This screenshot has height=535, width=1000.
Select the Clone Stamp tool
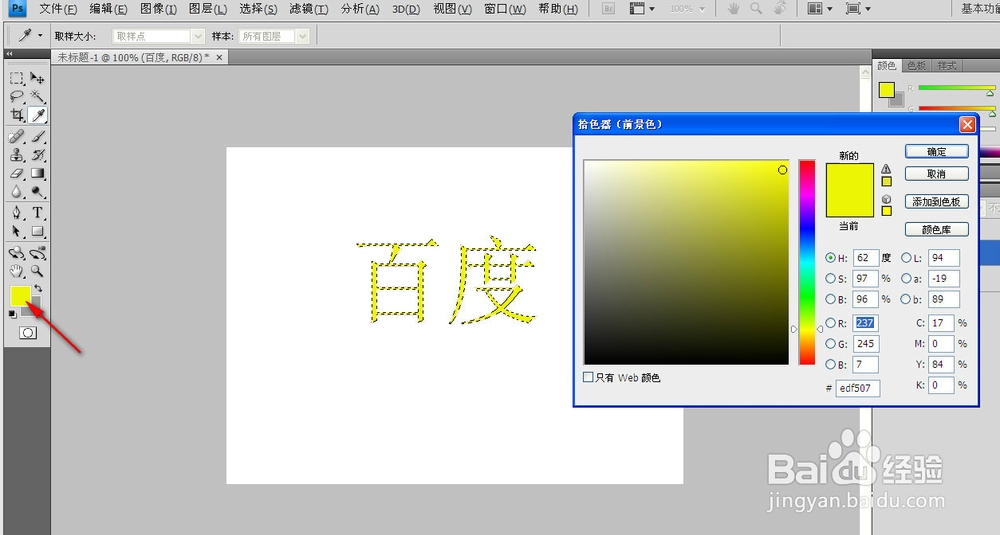coord(17,155)
